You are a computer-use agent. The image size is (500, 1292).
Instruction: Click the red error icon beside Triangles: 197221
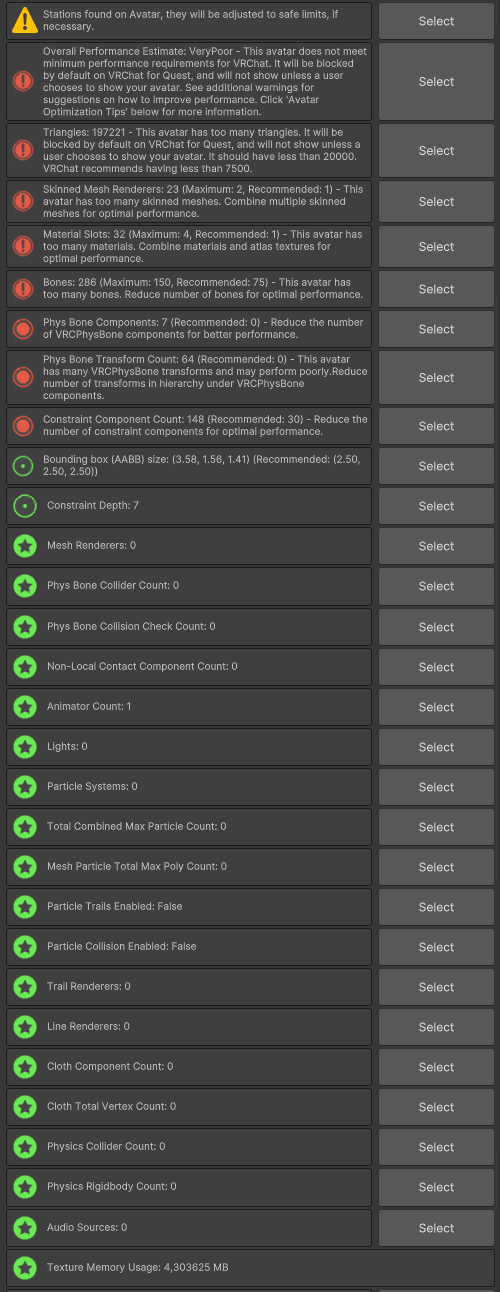point(24,151)
